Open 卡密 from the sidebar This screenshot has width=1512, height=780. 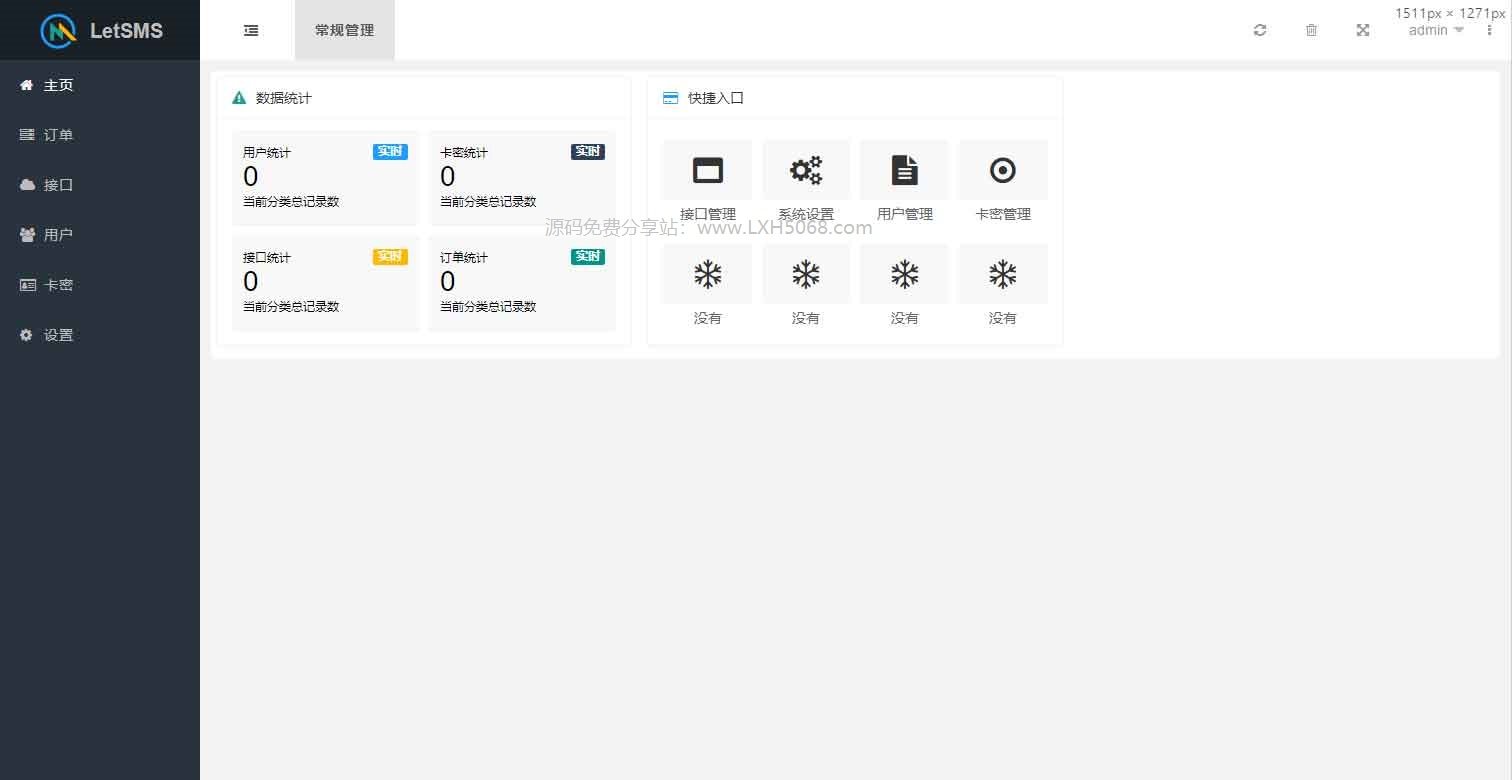tap(58, 285)
